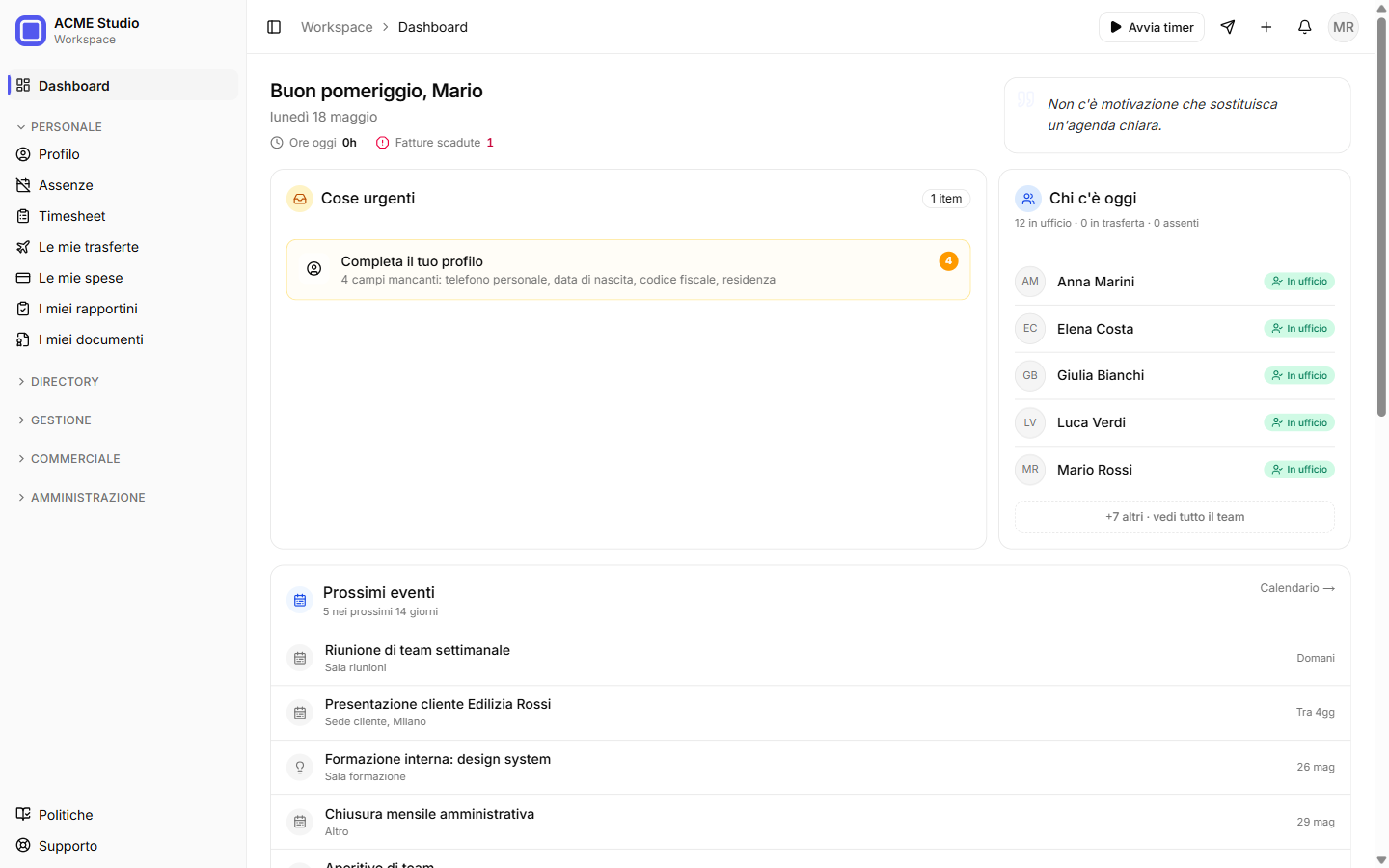Start the timer with Avvia timer
The width and height of the screenshot is (1389, 868).
pos(1152,27)
